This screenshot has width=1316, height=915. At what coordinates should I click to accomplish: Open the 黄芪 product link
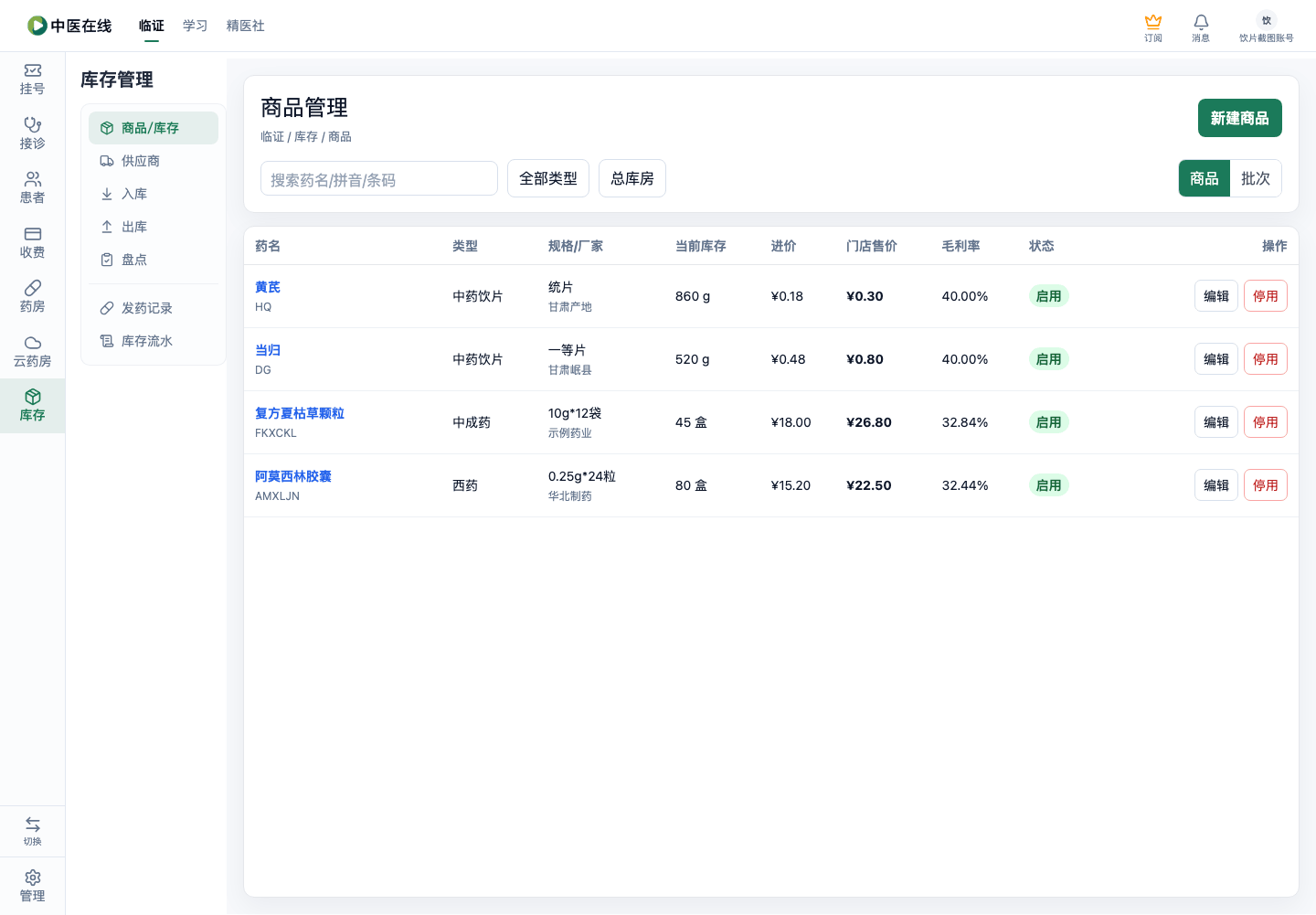[x=268, y=287]
